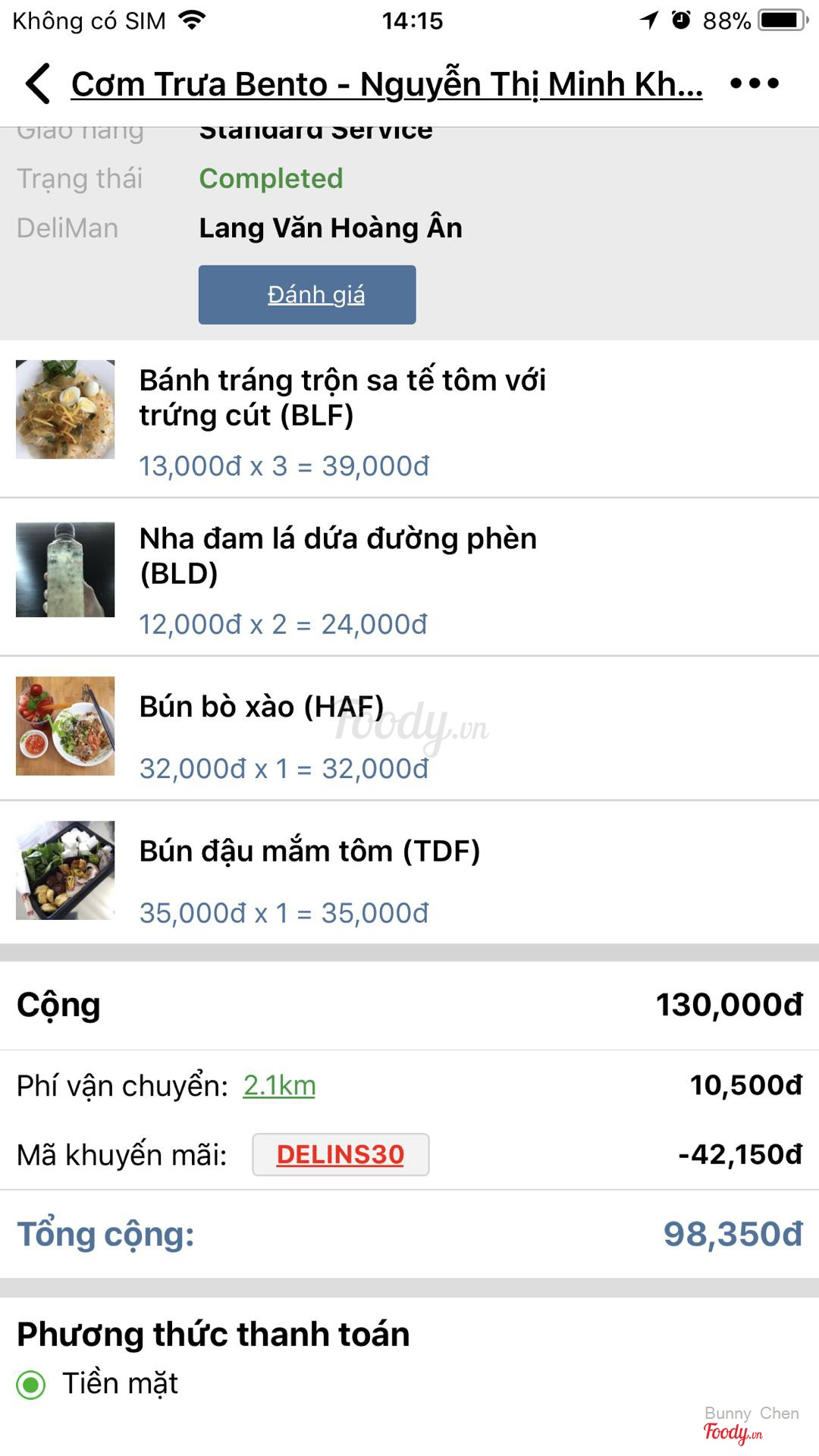View the Bún đậu mắm tôm photo
The width and height of the screenshot is (819, 1456).
click(x=65, y=871)
